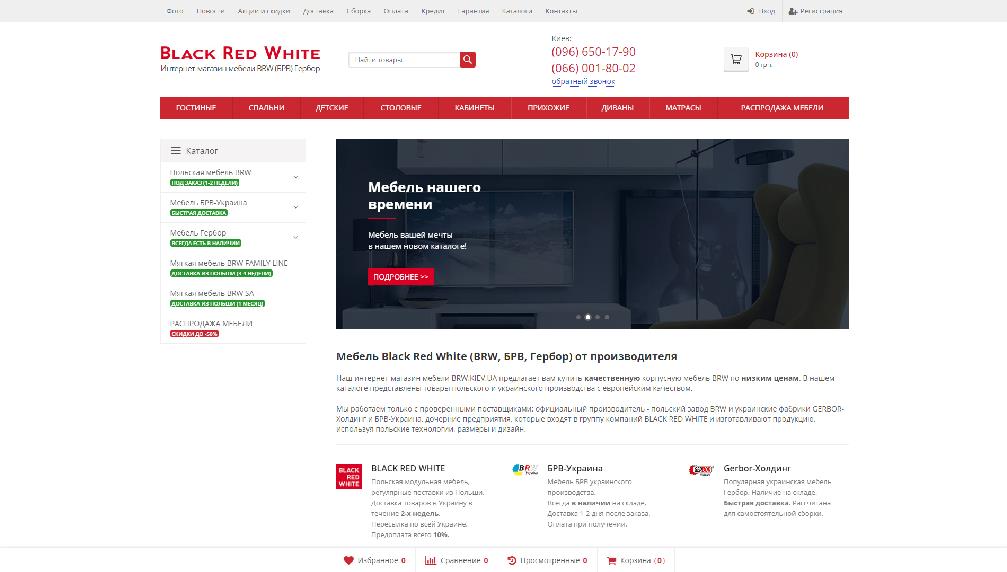The image size is (1007, 572).
Task: Click the login arrow icon beside Вход
Action: coord(750,11)
